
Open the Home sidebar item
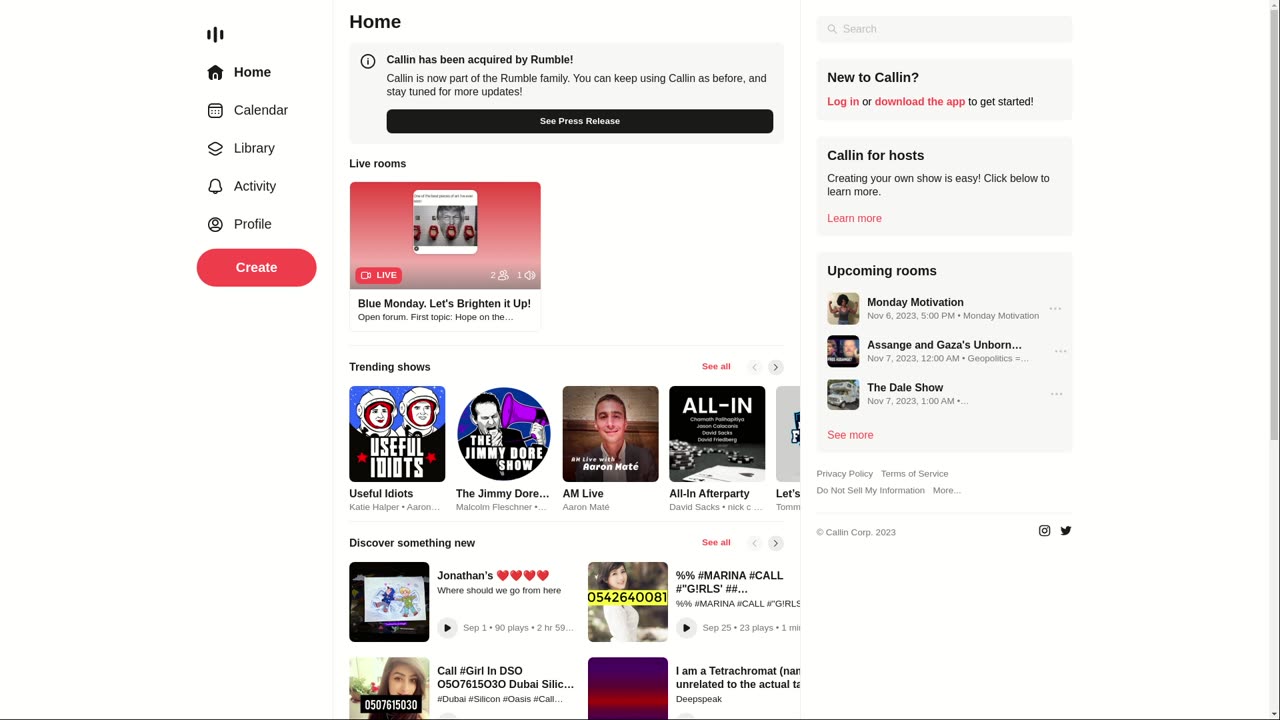[x=239, y=72]
